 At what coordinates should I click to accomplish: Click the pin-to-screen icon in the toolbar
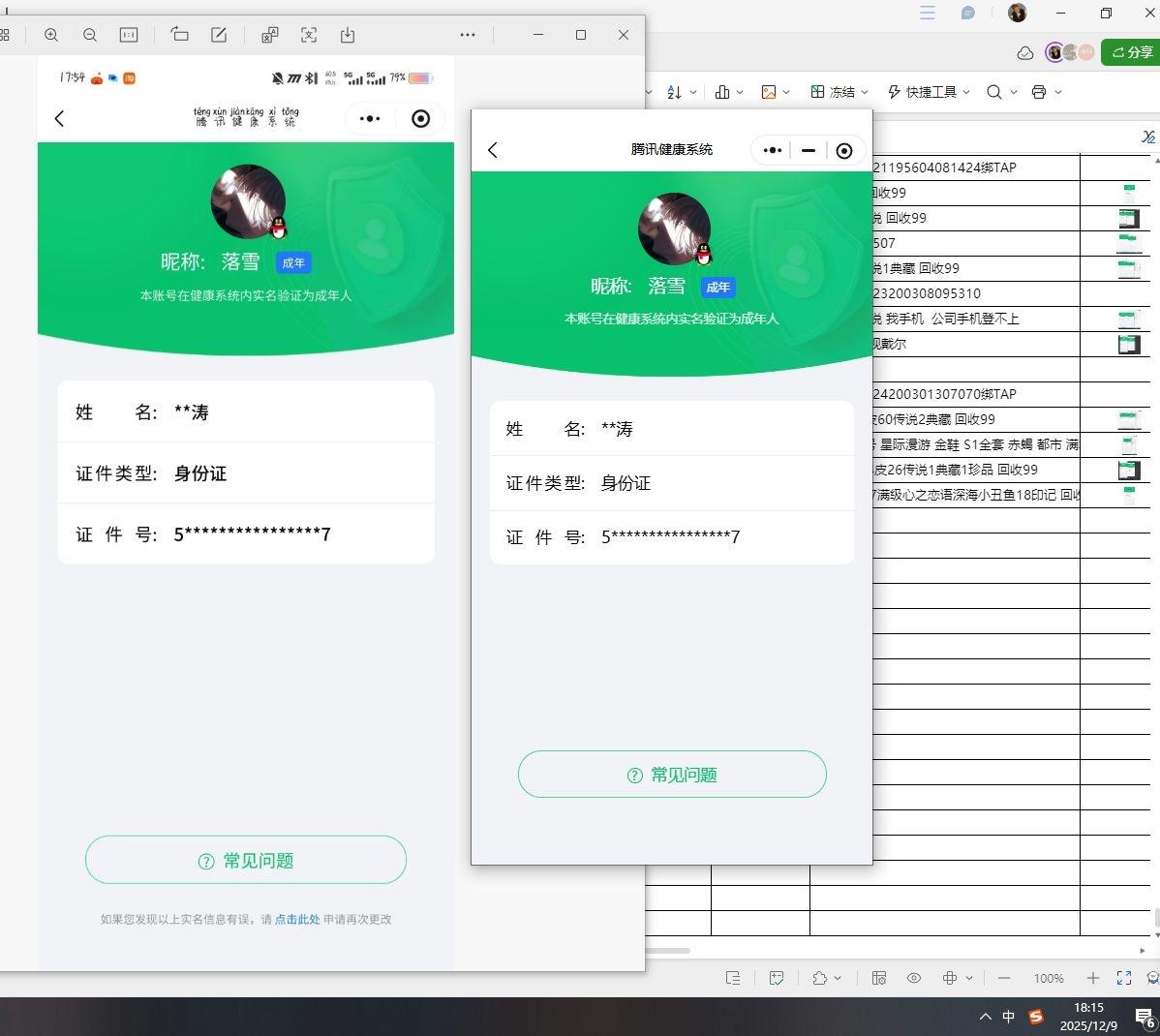tap(309, 35)
